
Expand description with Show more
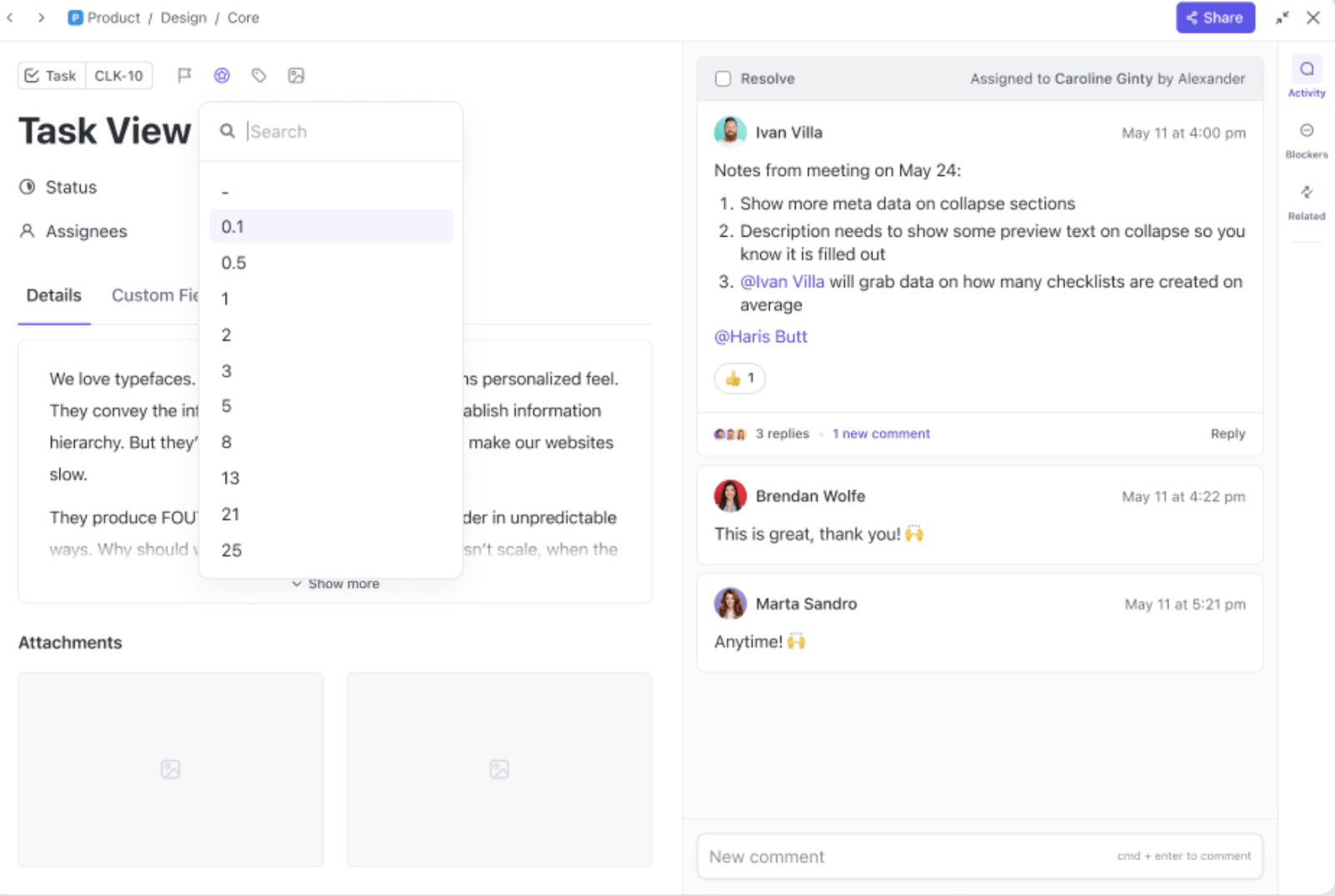tap(336, 584)
